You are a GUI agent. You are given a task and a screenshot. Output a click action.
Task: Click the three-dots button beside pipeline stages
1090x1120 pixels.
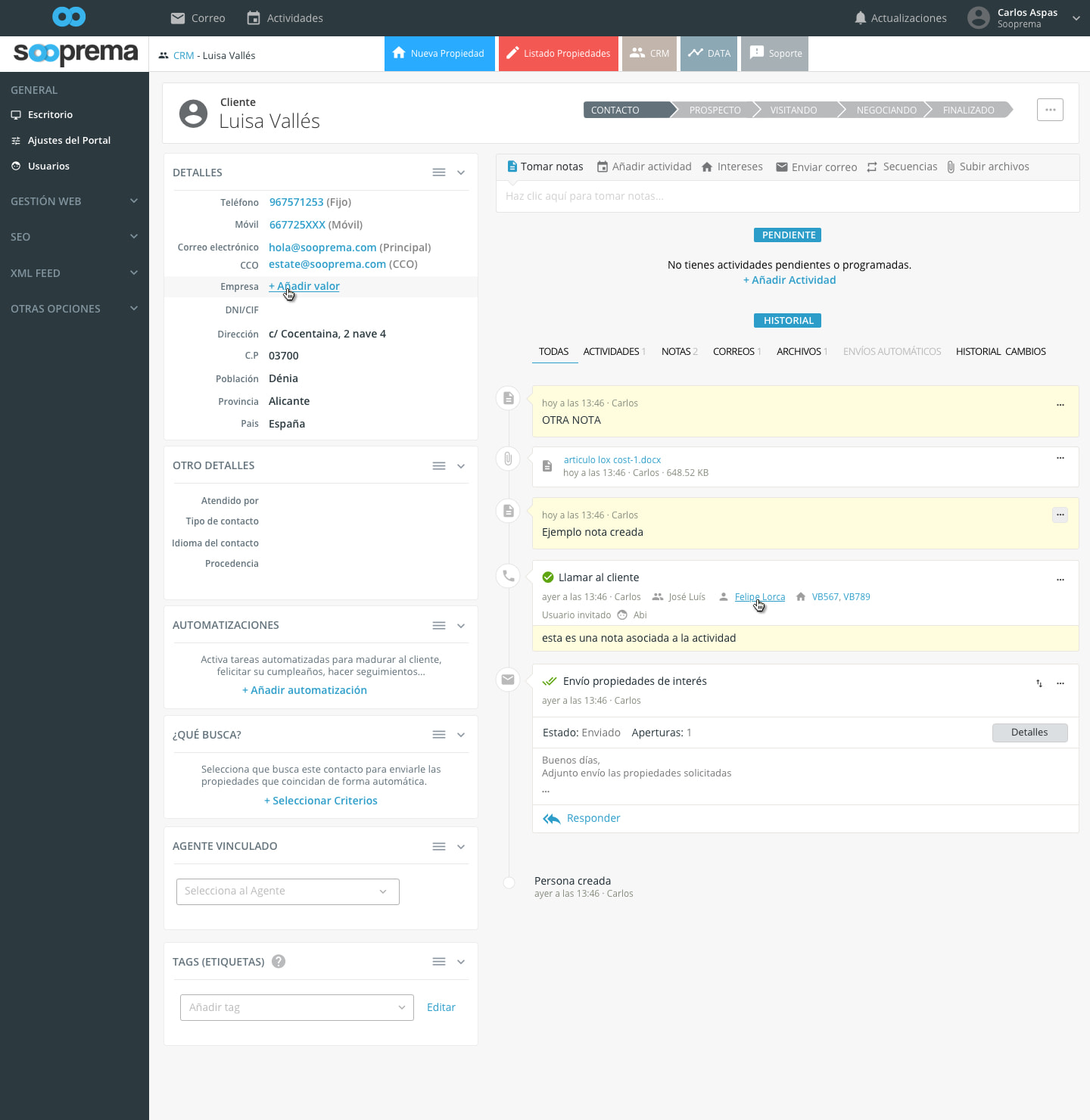[x=1050, y=110]
